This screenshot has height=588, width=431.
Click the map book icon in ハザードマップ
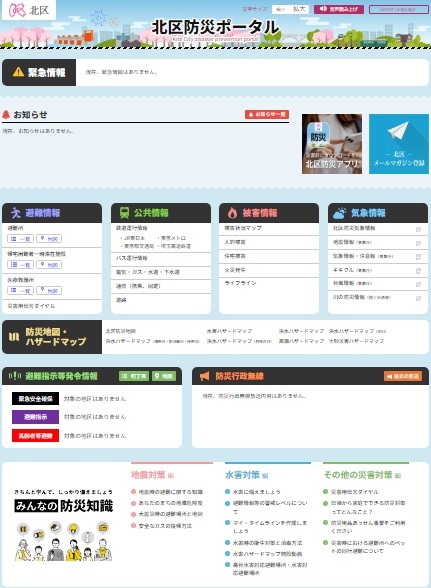pos(14,337)
